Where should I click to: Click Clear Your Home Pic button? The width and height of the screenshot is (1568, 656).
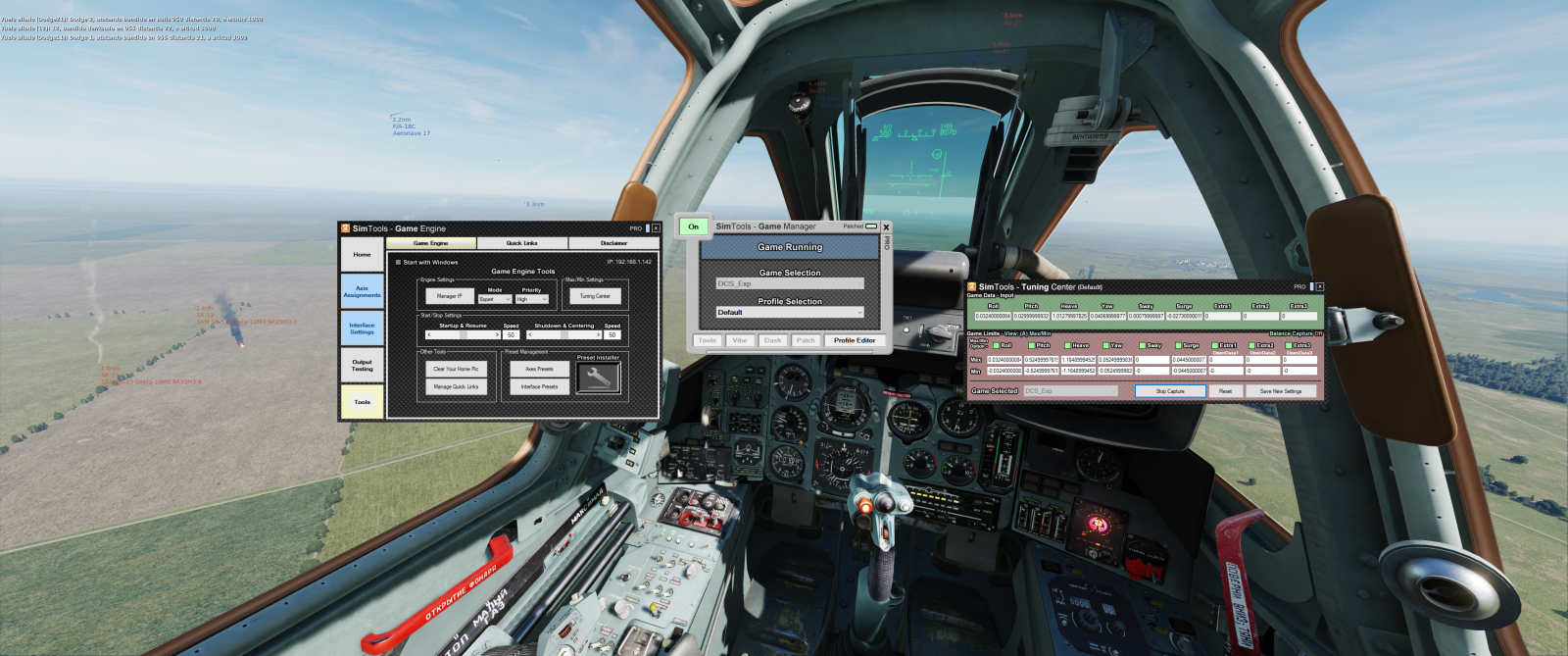456,369
